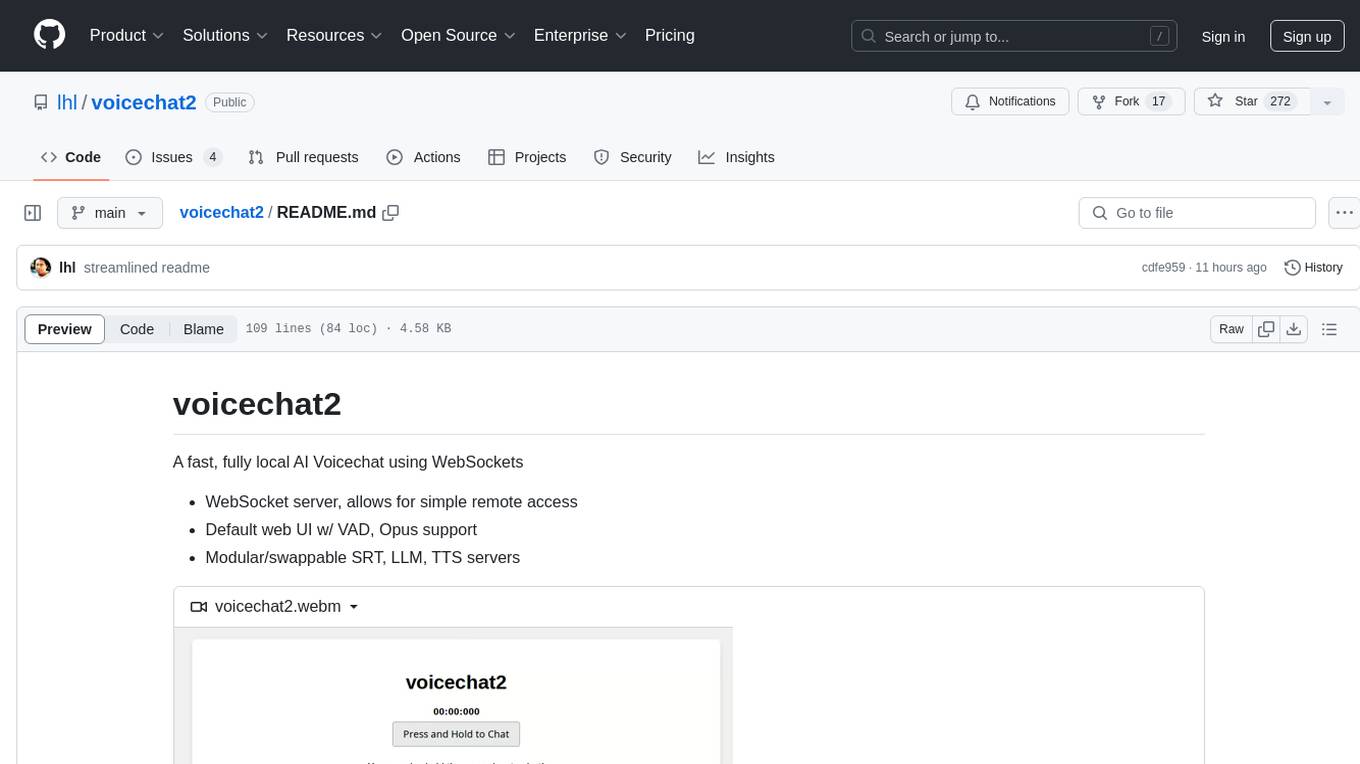
Task: Expand the Open Source menu
Action: coord(459,35)
